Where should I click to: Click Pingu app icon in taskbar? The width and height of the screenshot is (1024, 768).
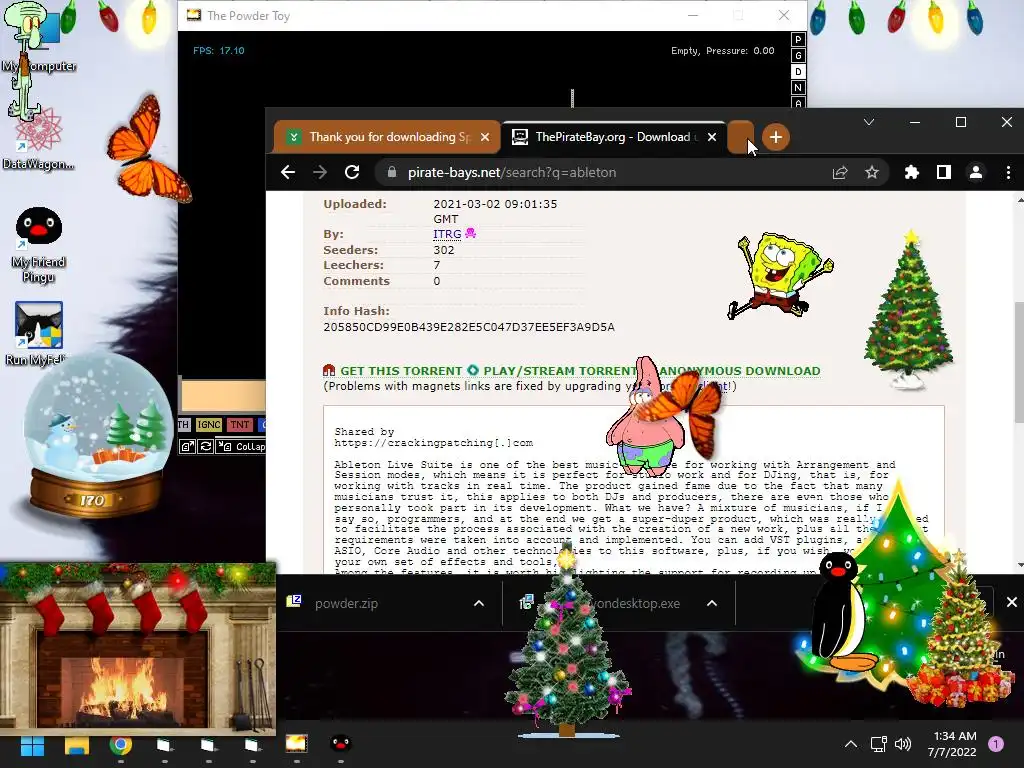pos(340,744)
